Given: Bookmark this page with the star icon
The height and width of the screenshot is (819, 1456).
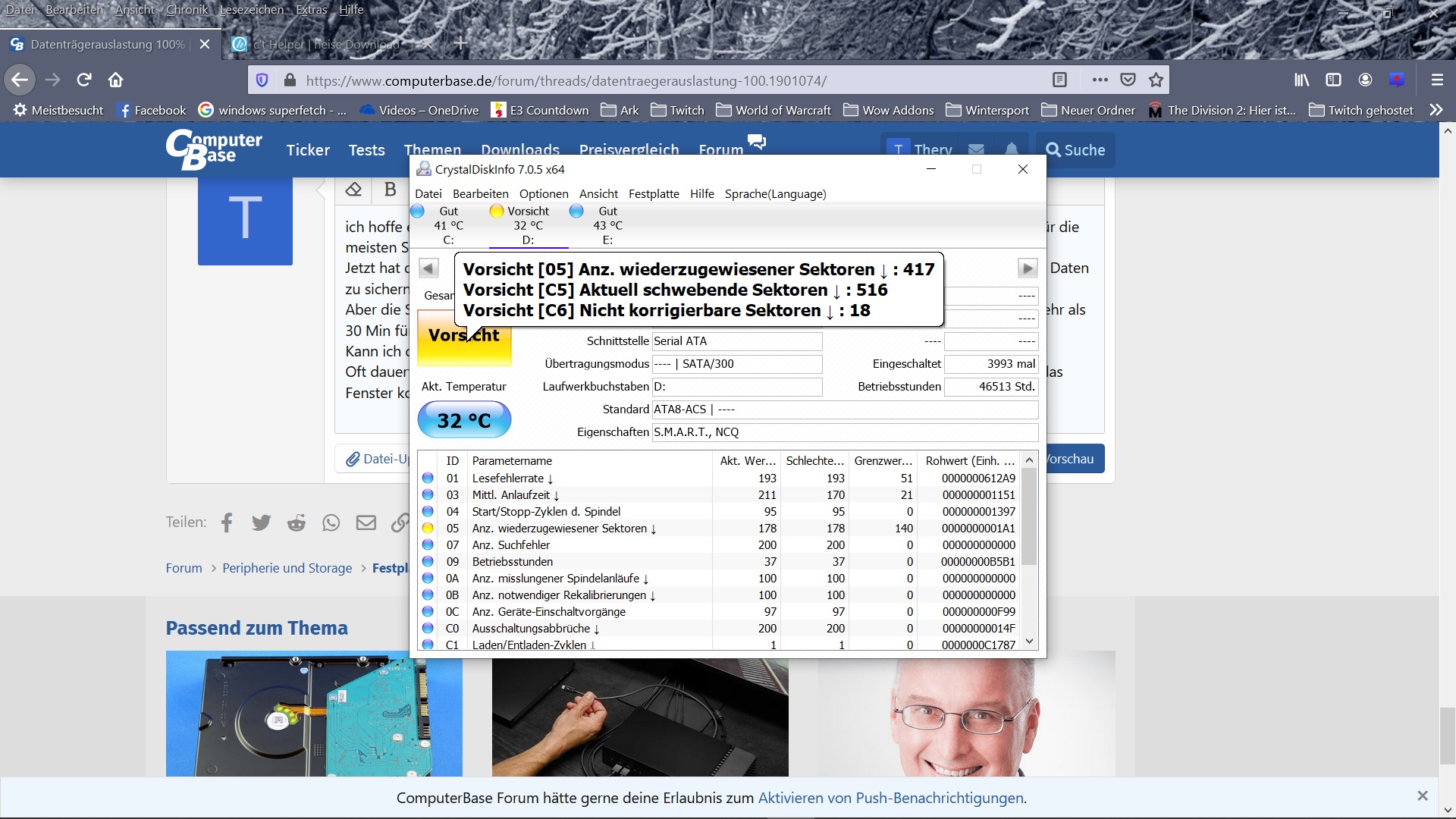Looking at the screenshot, I should pyautogui.click(x=1156, y=80).
